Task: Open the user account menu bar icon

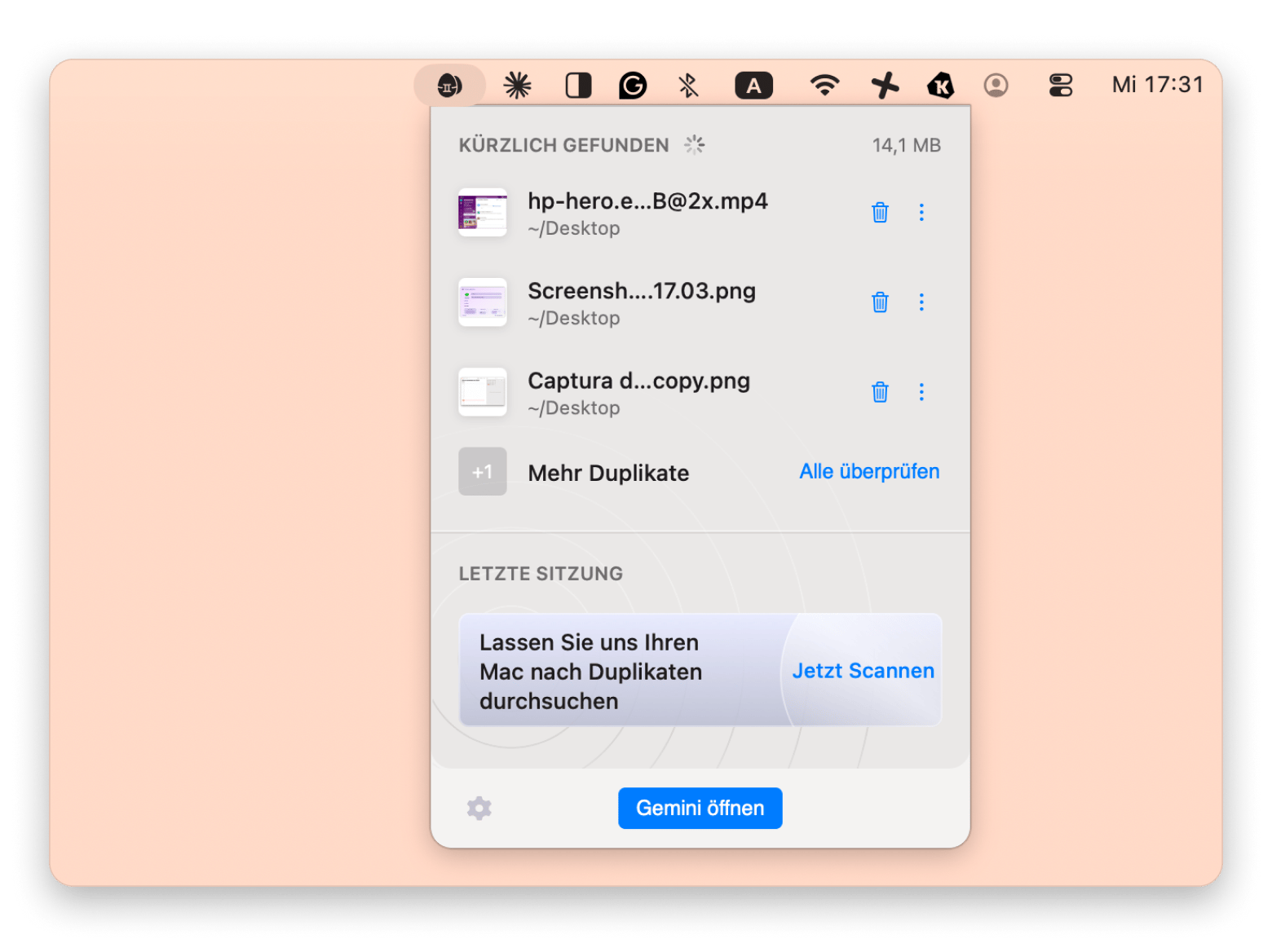Action: click(996, 85)
